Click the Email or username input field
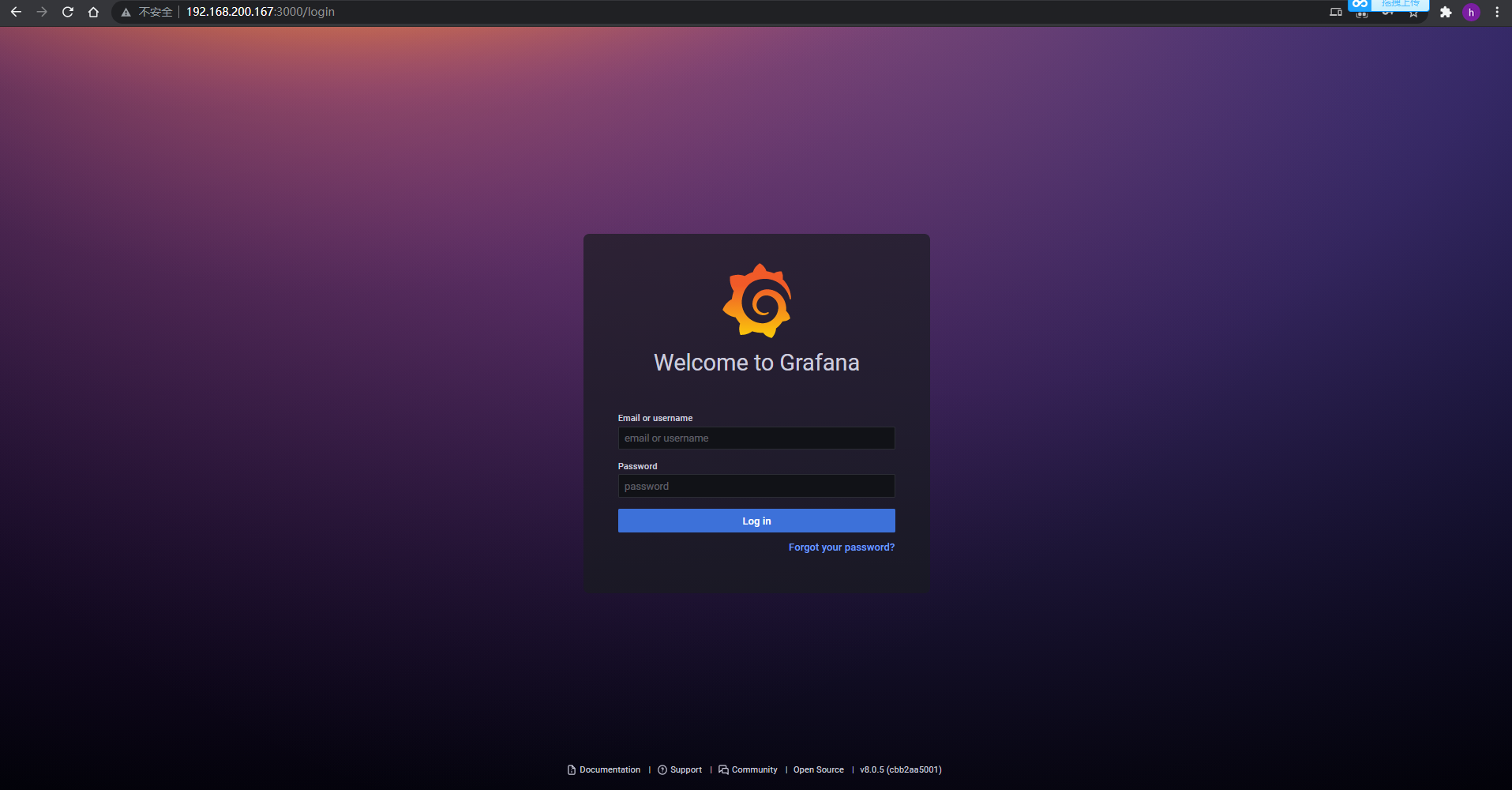This screenshot has height=790, width=1512. click(756, 438)
